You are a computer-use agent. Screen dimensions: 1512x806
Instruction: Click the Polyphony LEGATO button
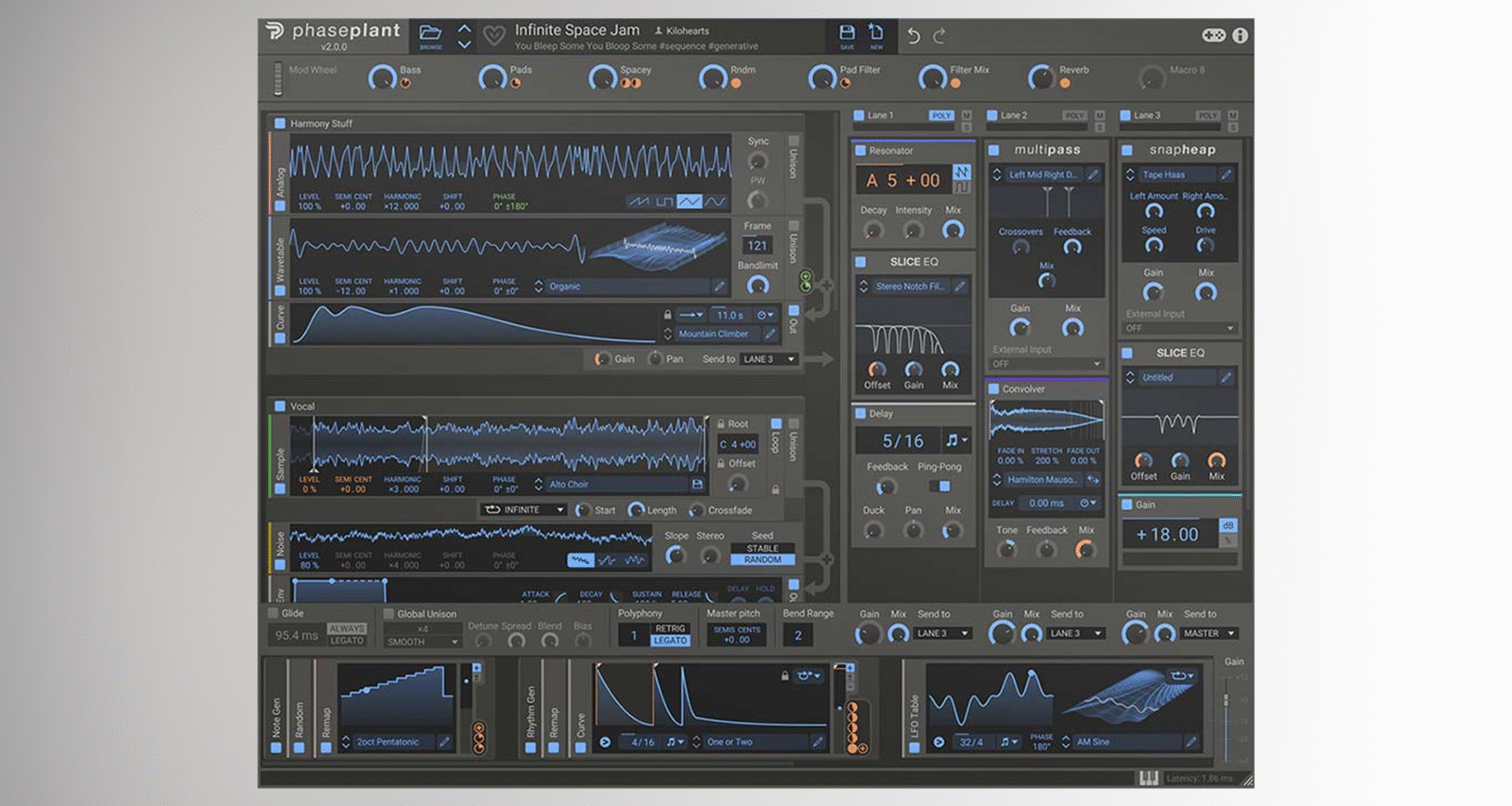pyautogui.click(x=670, y=640)
